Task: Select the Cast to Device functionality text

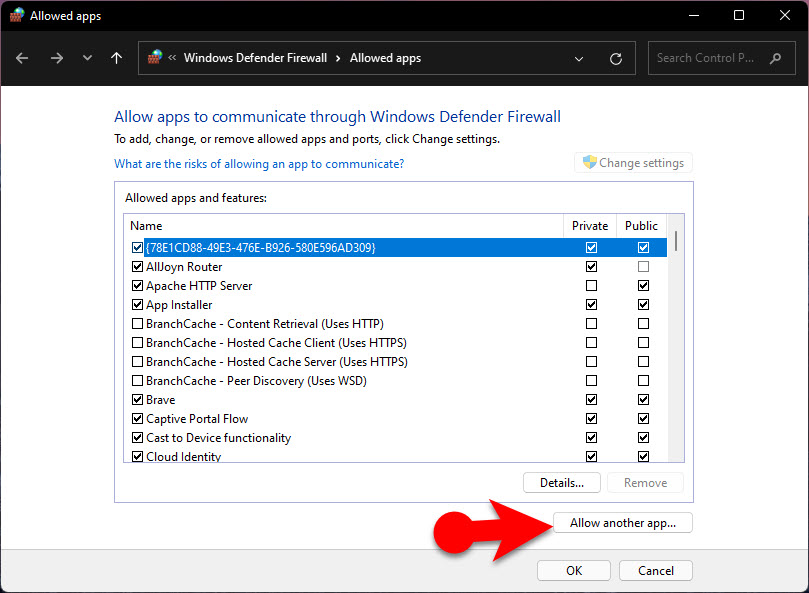Action: click(219, 438)
